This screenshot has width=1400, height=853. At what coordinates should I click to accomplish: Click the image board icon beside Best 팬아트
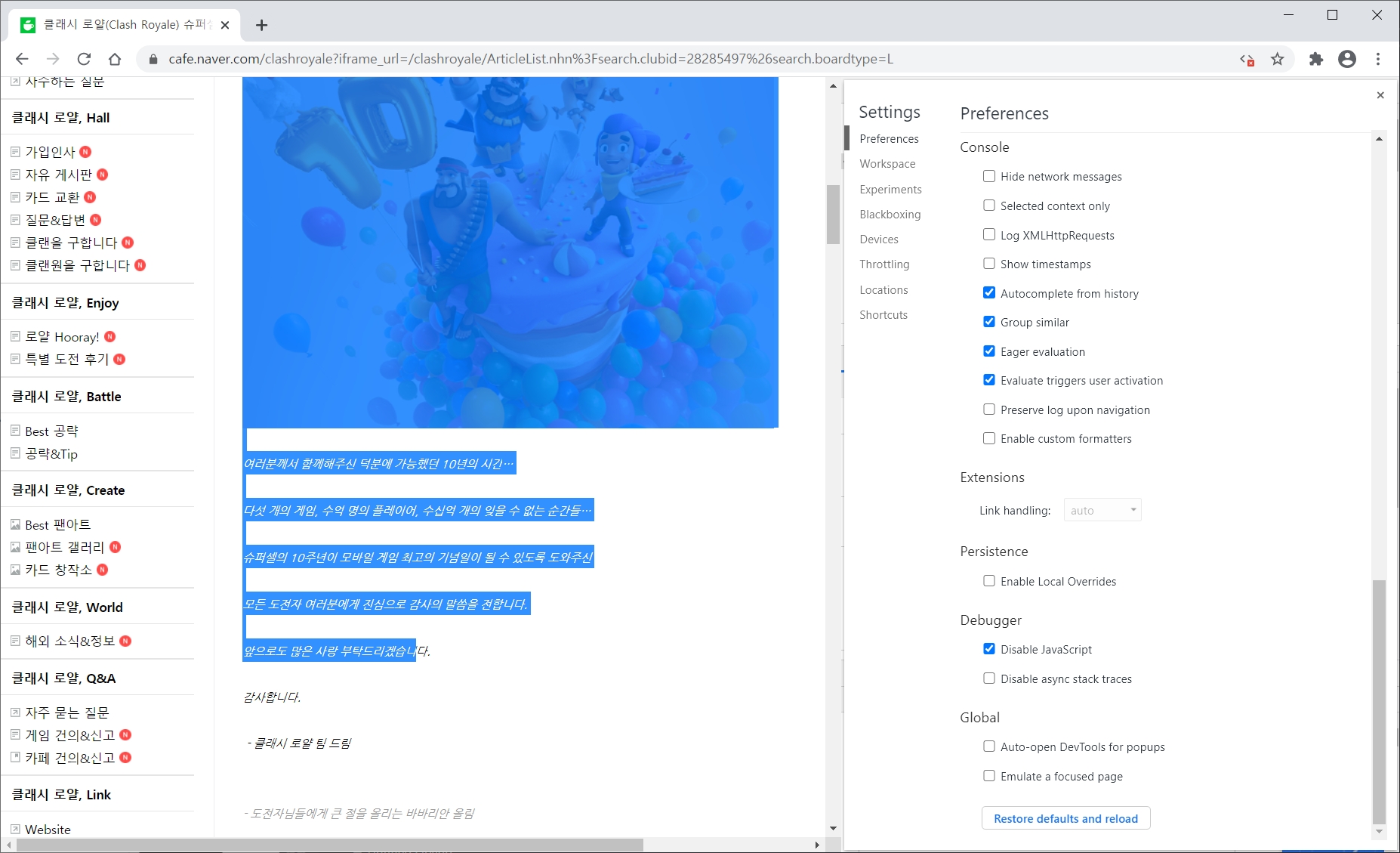[x=15, y=524]
